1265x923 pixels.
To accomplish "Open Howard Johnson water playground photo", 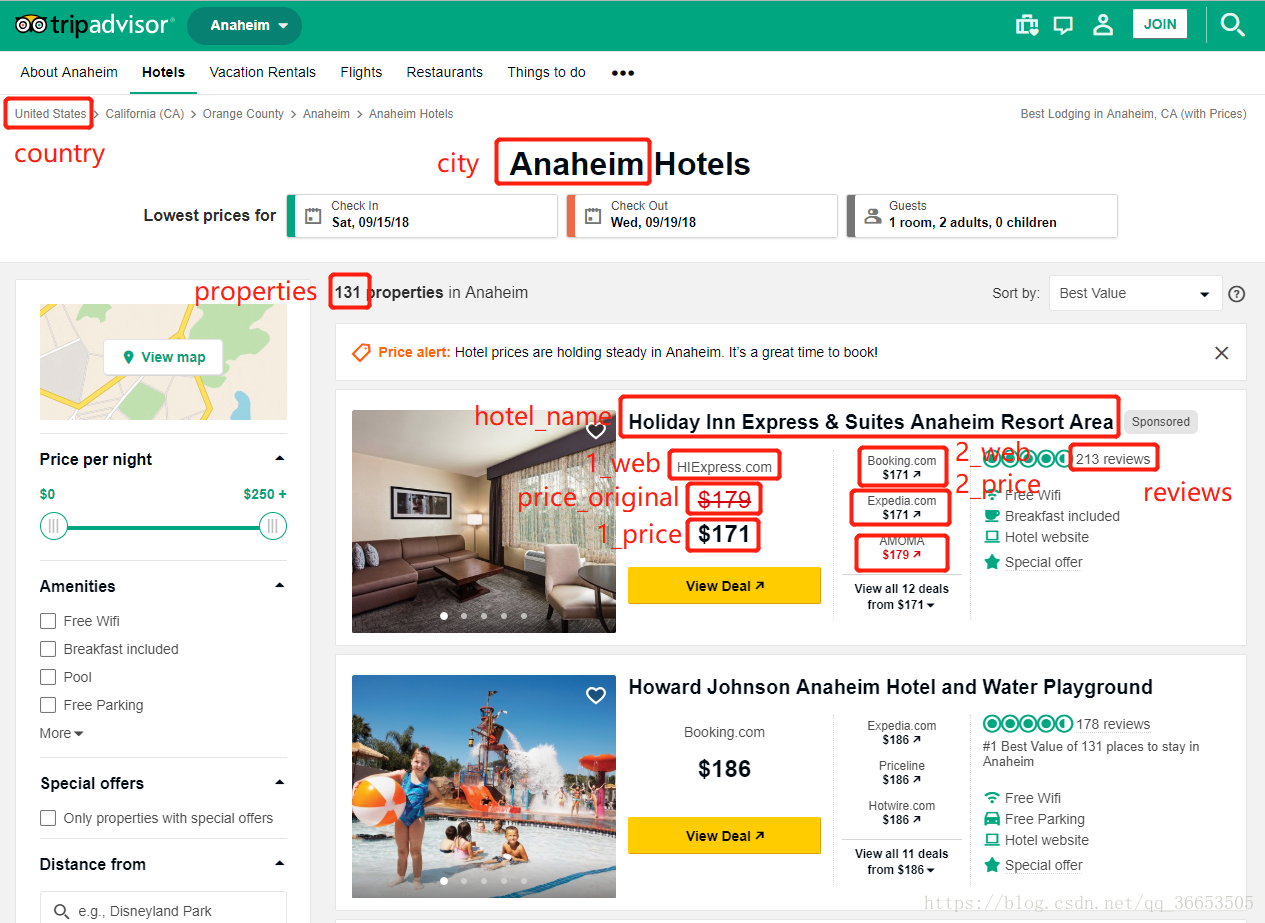I will 484,786.
